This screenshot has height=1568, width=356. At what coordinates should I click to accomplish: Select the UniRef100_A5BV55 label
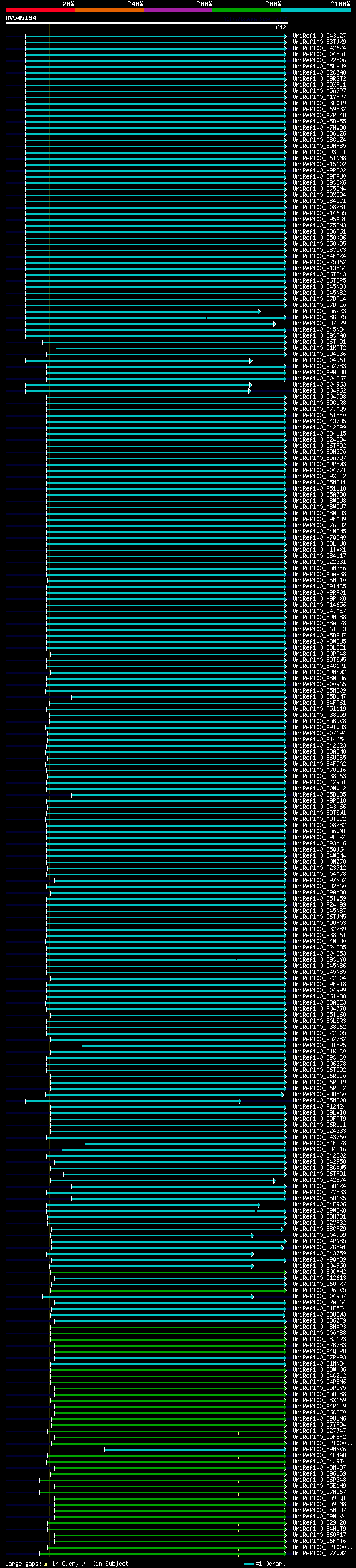pyautogui.click(x=319, y=122)
